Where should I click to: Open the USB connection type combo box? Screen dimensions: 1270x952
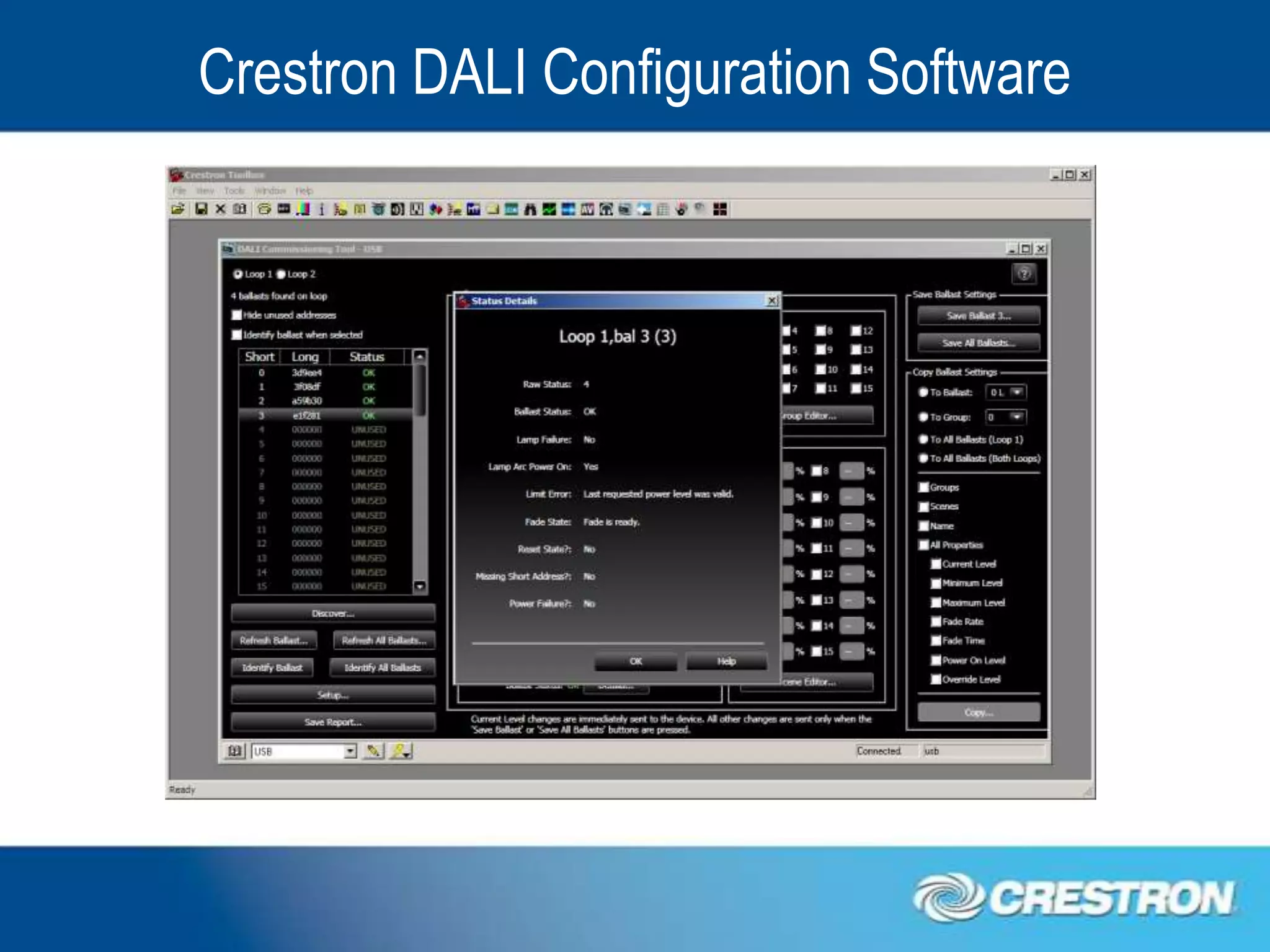tap(304, 751)
